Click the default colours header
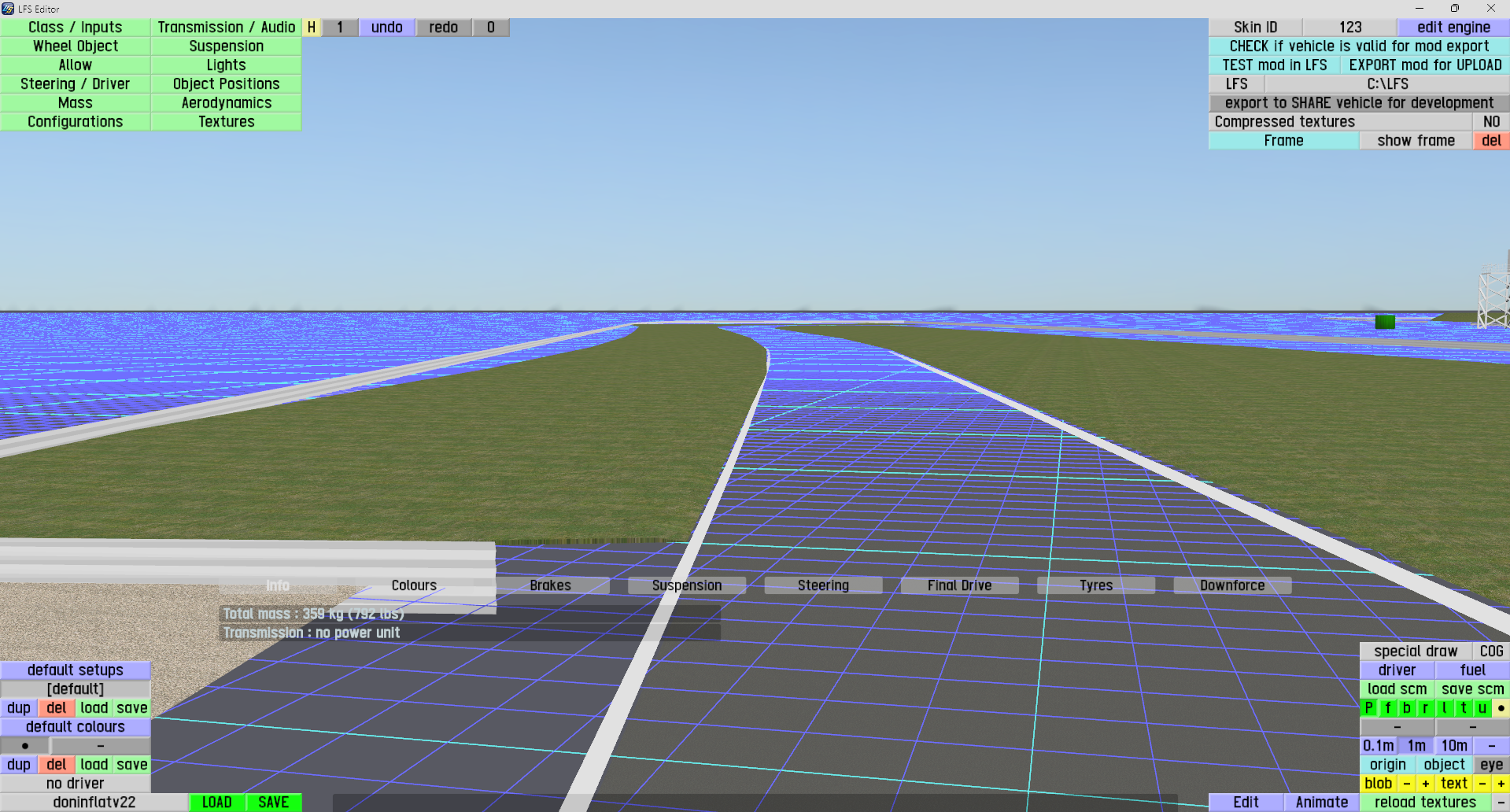 (76, 727)
